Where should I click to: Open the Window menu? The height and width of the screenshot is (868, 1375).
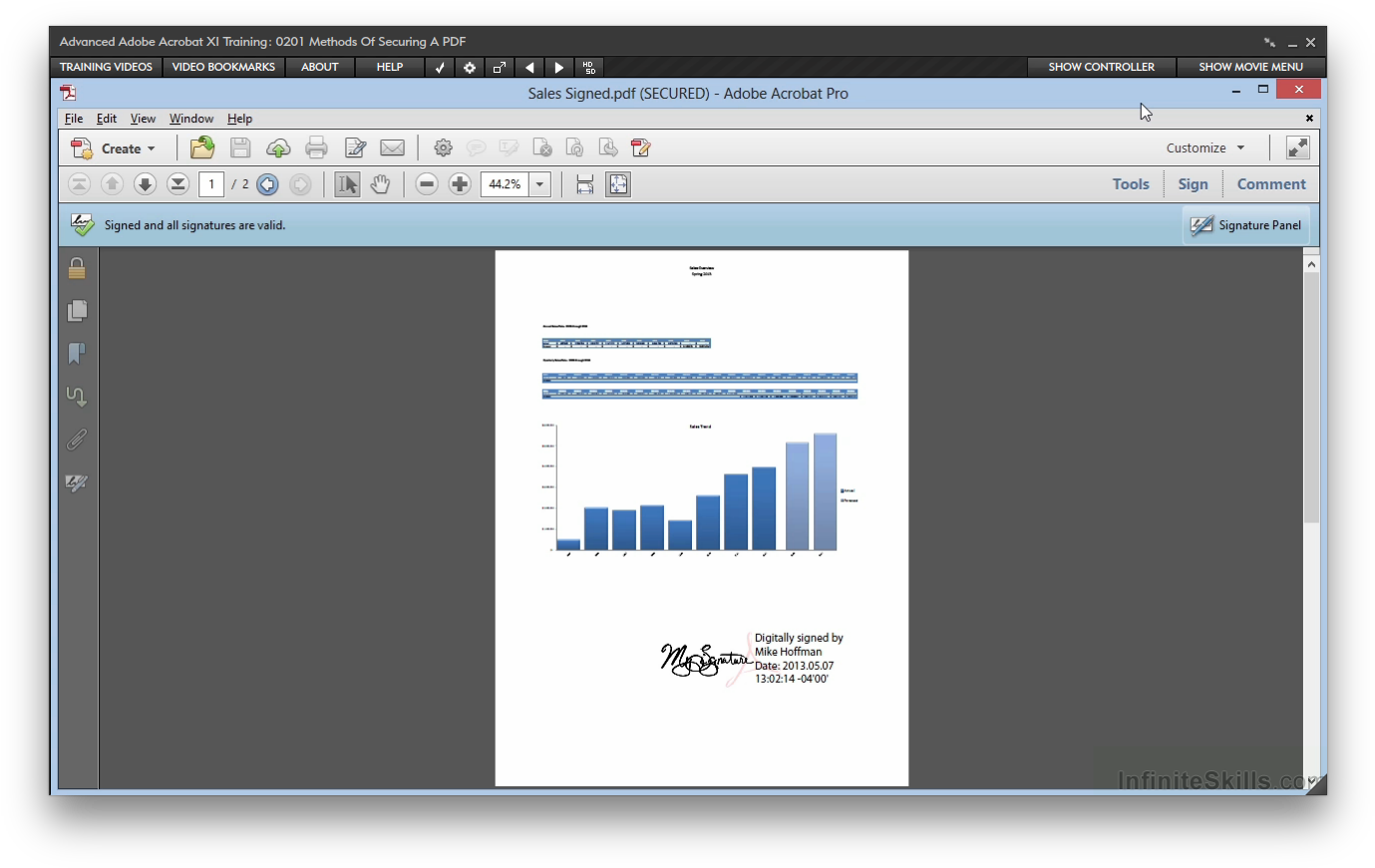pos(191,119)
